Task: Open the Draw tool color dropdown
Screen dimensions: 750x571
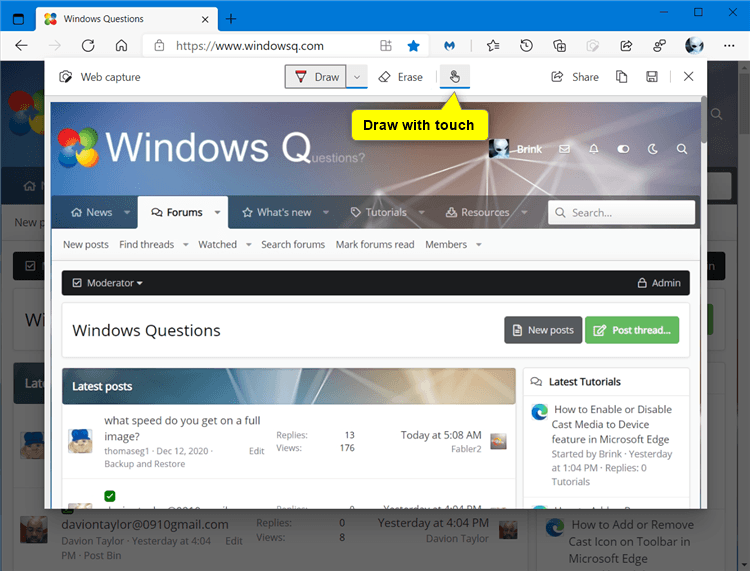Action: 357,77
